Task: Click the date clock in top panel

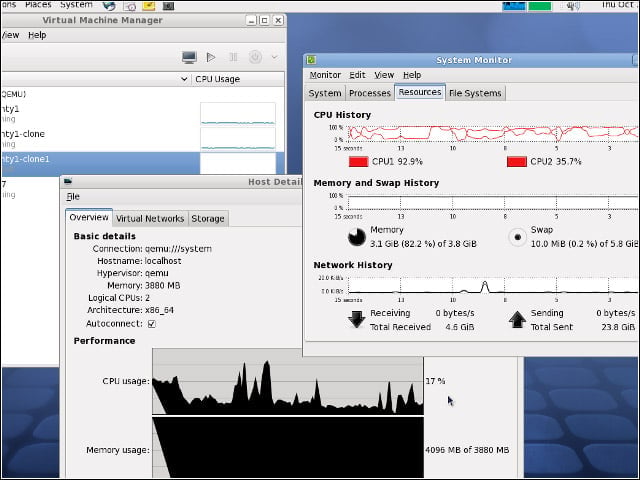Action: pos(618,5)
